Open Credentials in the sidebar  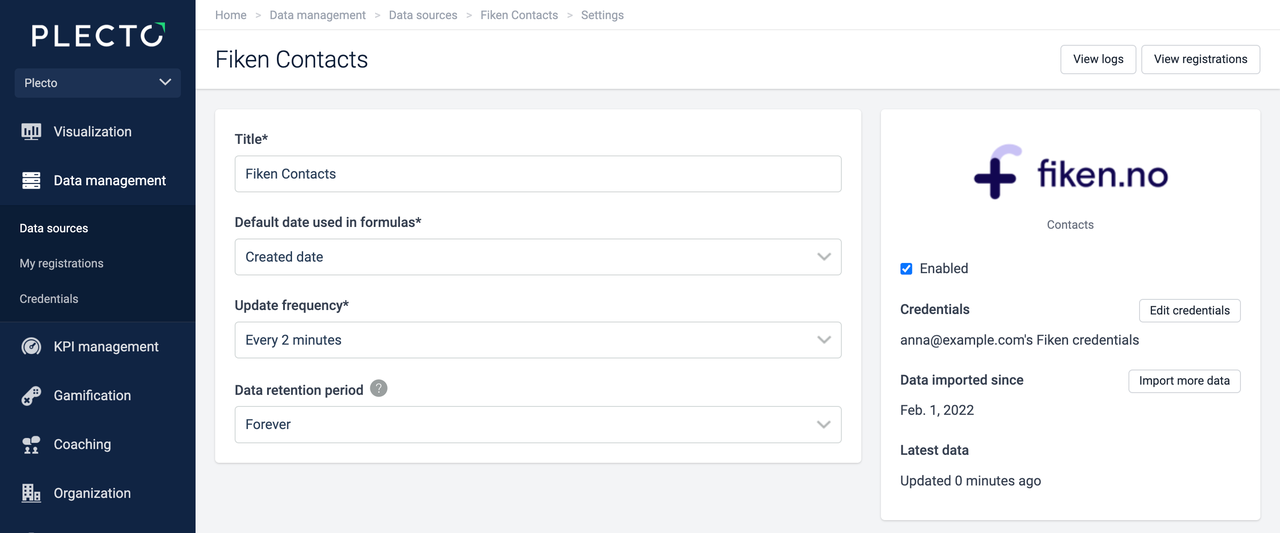click(49, 299)
